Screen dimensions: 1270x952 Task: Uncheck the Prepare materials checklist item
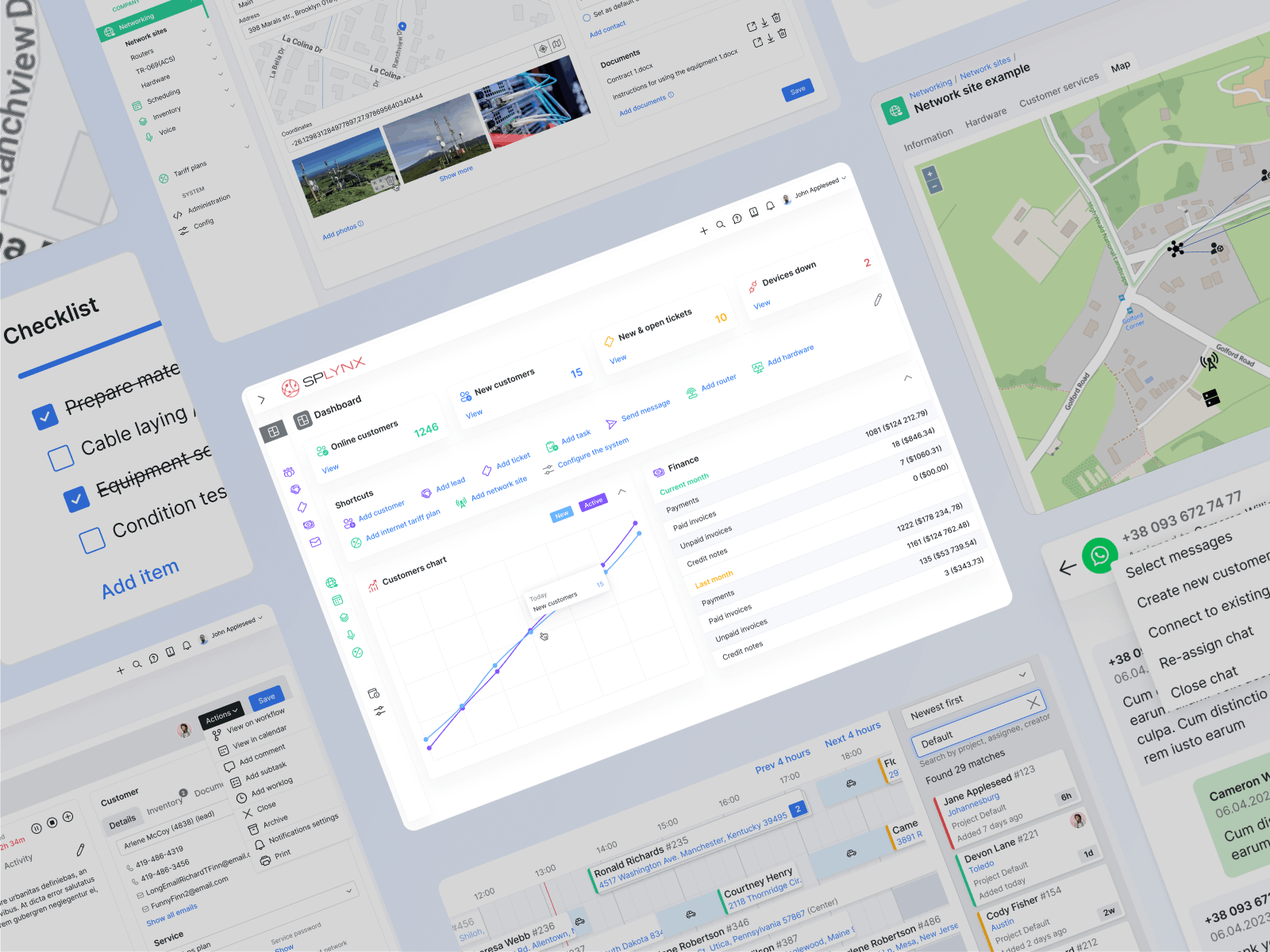coord(45,416)
